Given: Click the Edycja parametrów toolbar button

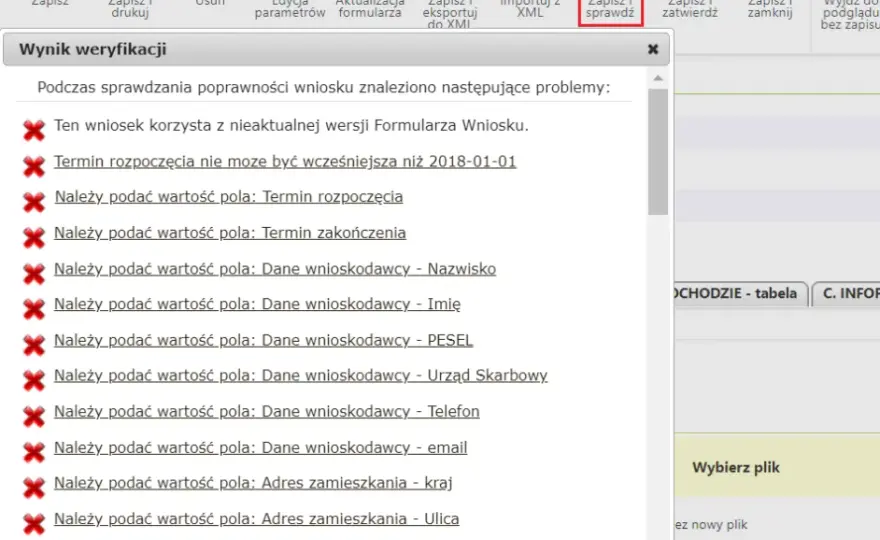Looking at the screenshot, I should pos(290,9).
